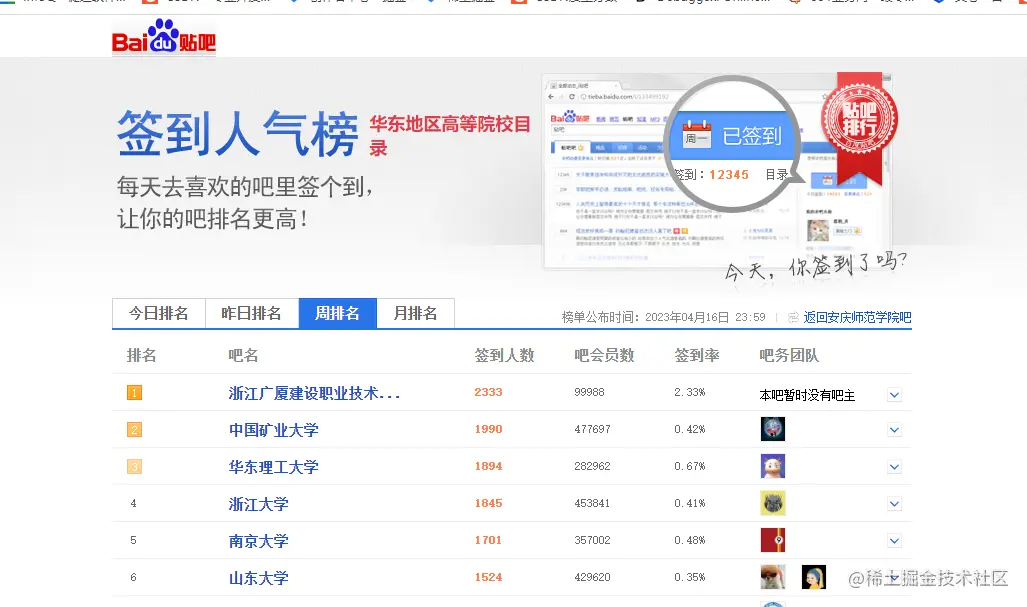
Task: Switch to the 昨日排名 tab
Action: tap(252, 313)
